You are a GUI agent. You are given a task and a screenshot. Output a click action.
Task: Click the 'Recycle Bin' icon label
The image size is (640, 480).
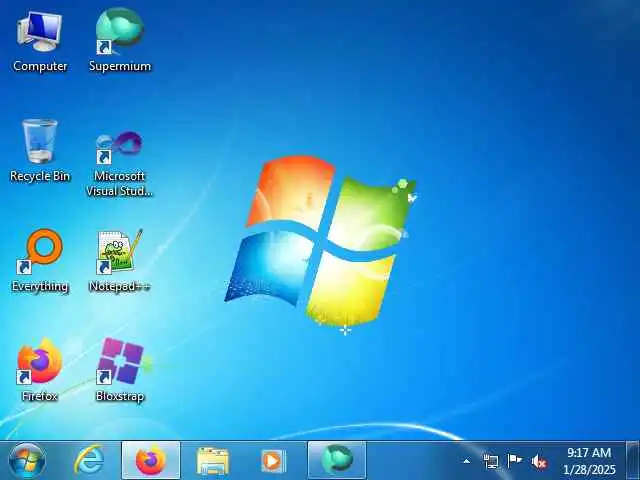coord(40,176)
